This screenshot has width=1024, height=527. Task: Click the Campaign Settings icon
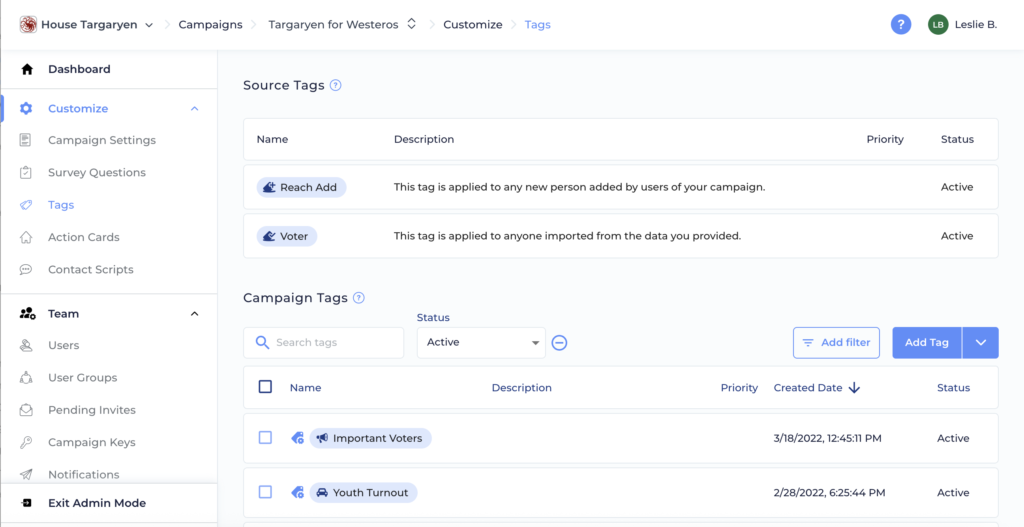(x=25, y=140)
